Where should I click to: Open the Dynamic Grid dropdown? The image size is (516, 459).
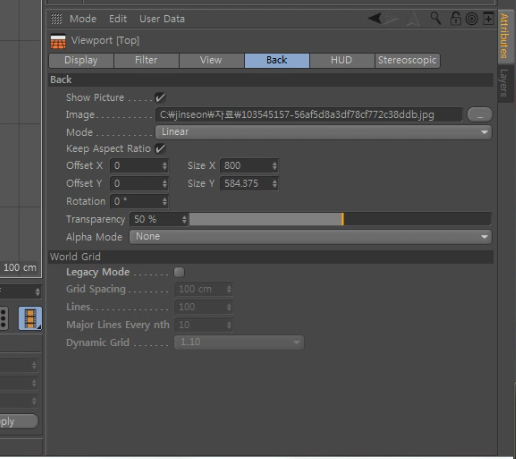(239, 342)
